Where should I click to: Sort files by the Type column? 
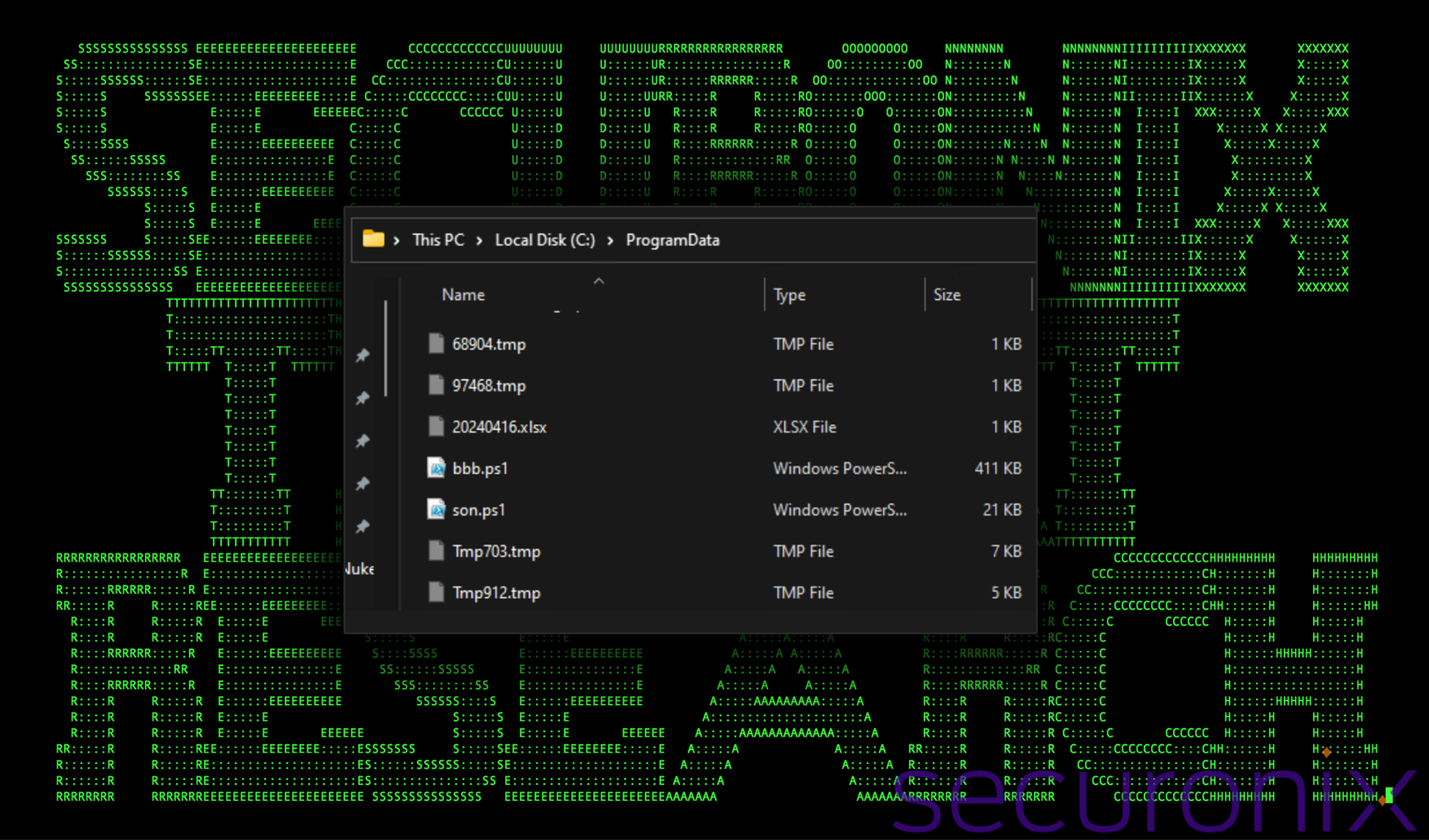tap(789, 295)
